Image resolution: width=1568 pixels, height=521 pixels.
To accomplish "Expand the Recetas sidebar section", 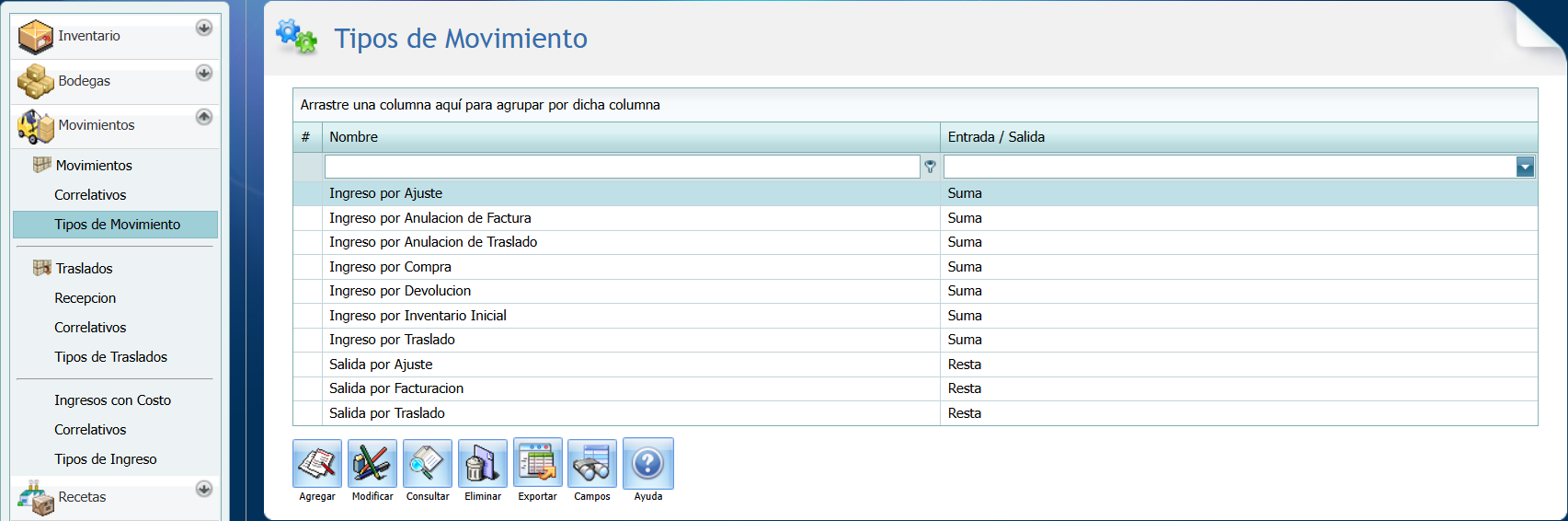I will coord(204,489).
